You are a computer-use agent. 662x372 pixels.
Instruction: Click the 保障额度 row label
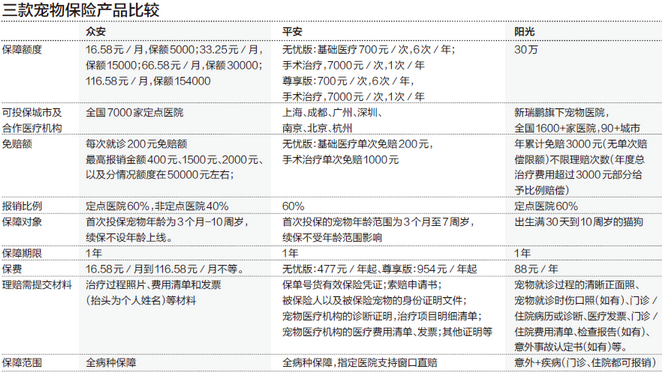click(22, 50)
